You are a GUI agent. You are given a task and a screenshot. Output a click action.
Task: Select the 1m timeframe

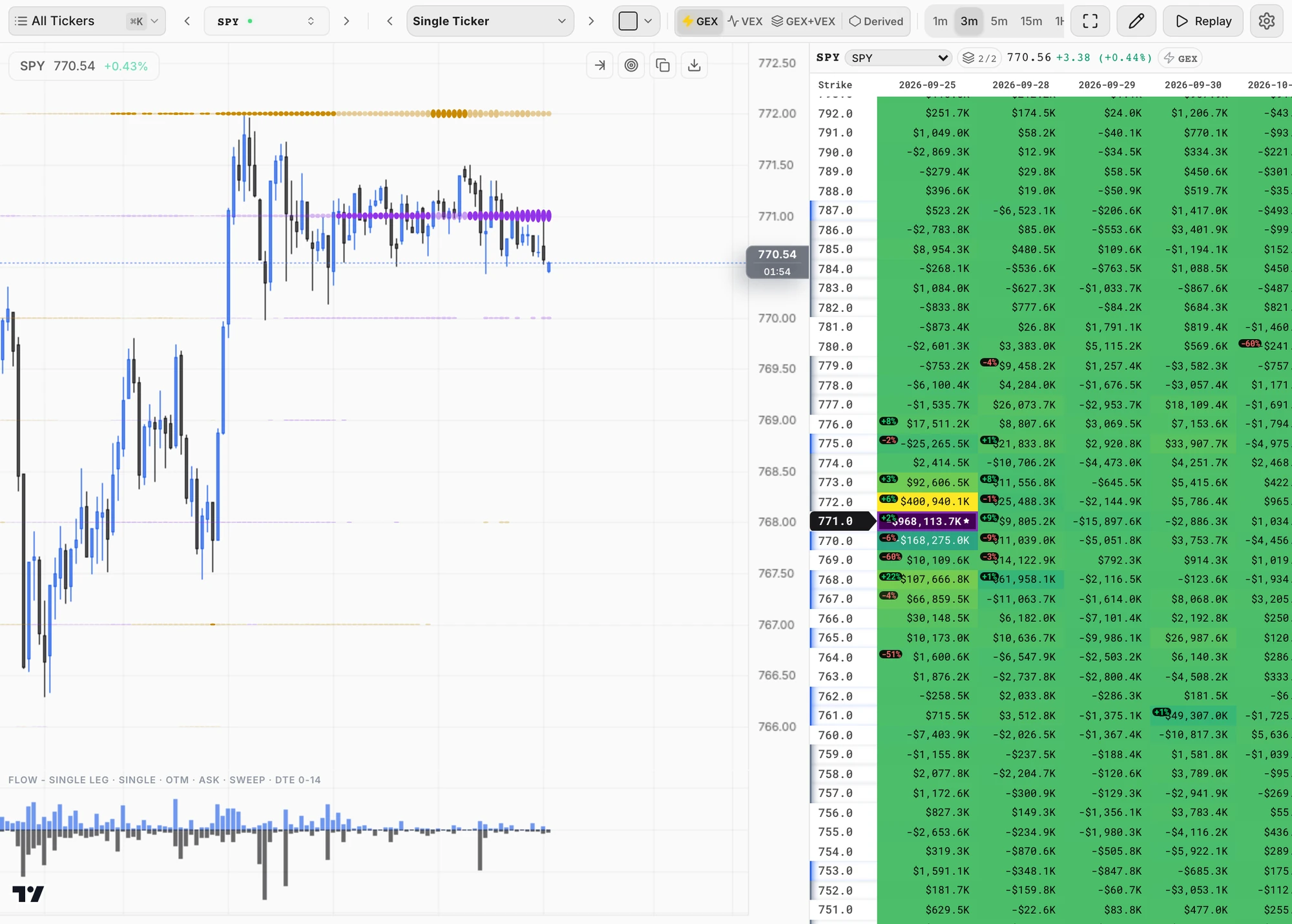tap(940, 21)
